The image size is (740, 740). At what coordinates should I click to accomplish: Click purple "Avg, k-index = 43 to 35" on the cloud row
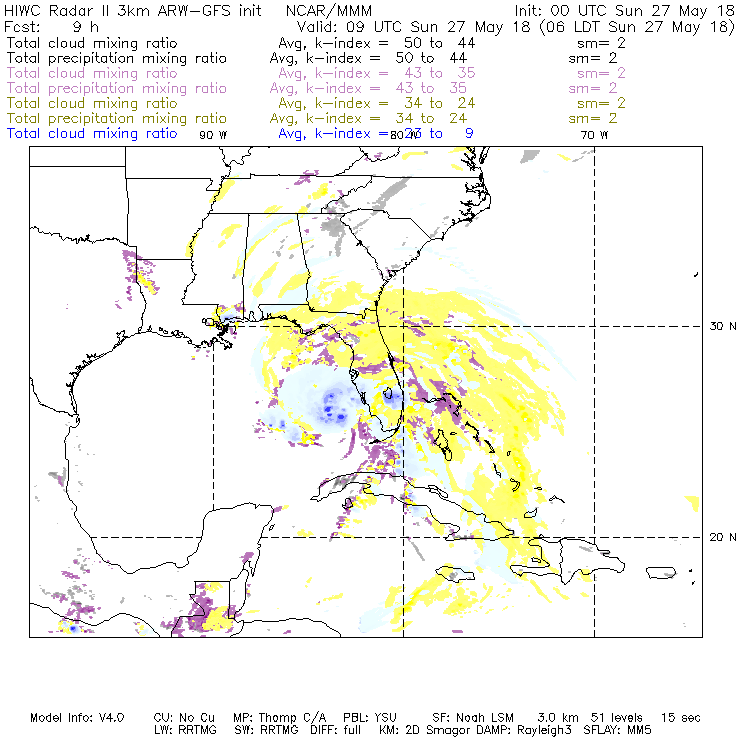point(377,74)
